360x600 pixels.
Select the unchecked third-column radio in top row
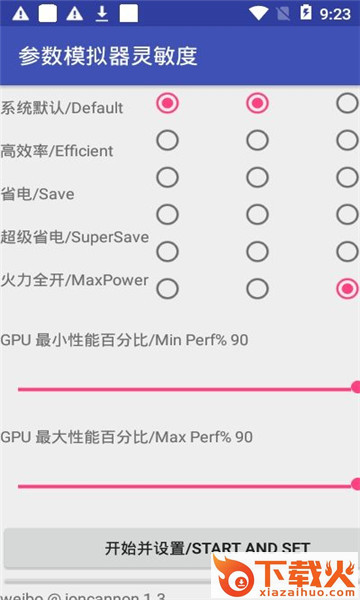pyautogui.click(x=347, y=103)
